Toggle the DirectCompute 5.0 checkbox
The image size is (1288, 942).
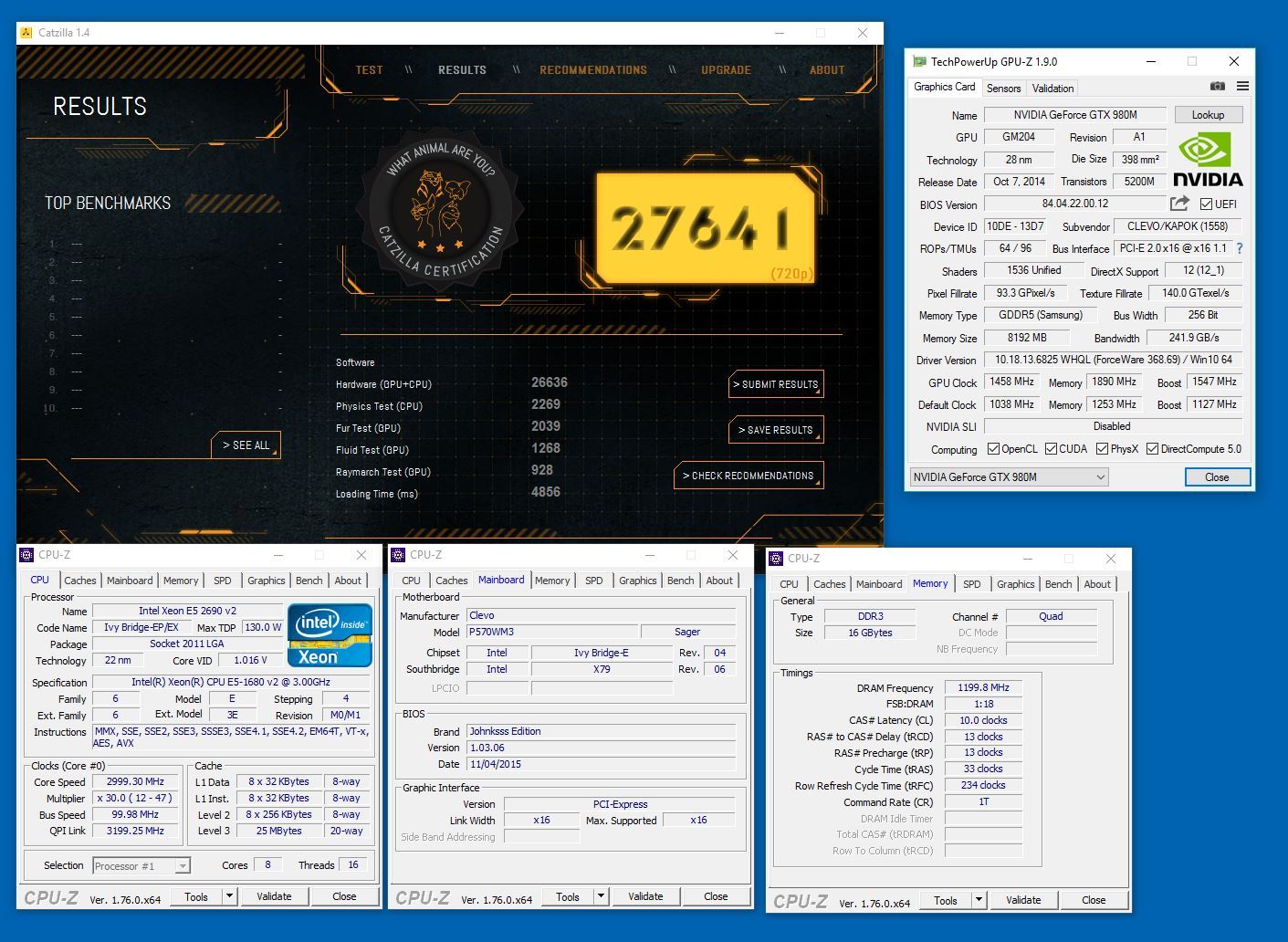pos(1152,449)
